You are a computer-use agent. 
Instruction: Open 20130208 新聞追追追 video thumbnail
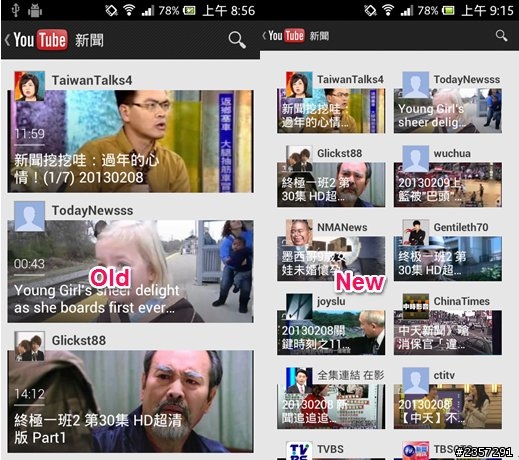[331, 407]
